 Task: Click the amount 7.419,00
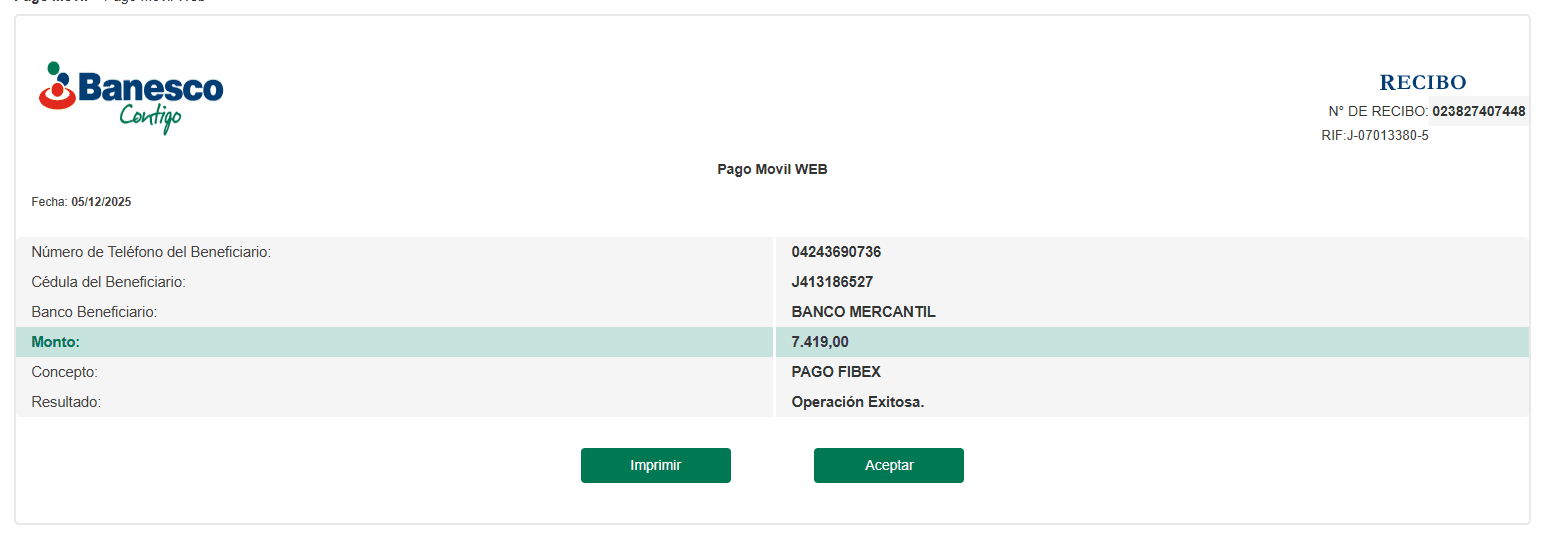click(x=819, y=342)
